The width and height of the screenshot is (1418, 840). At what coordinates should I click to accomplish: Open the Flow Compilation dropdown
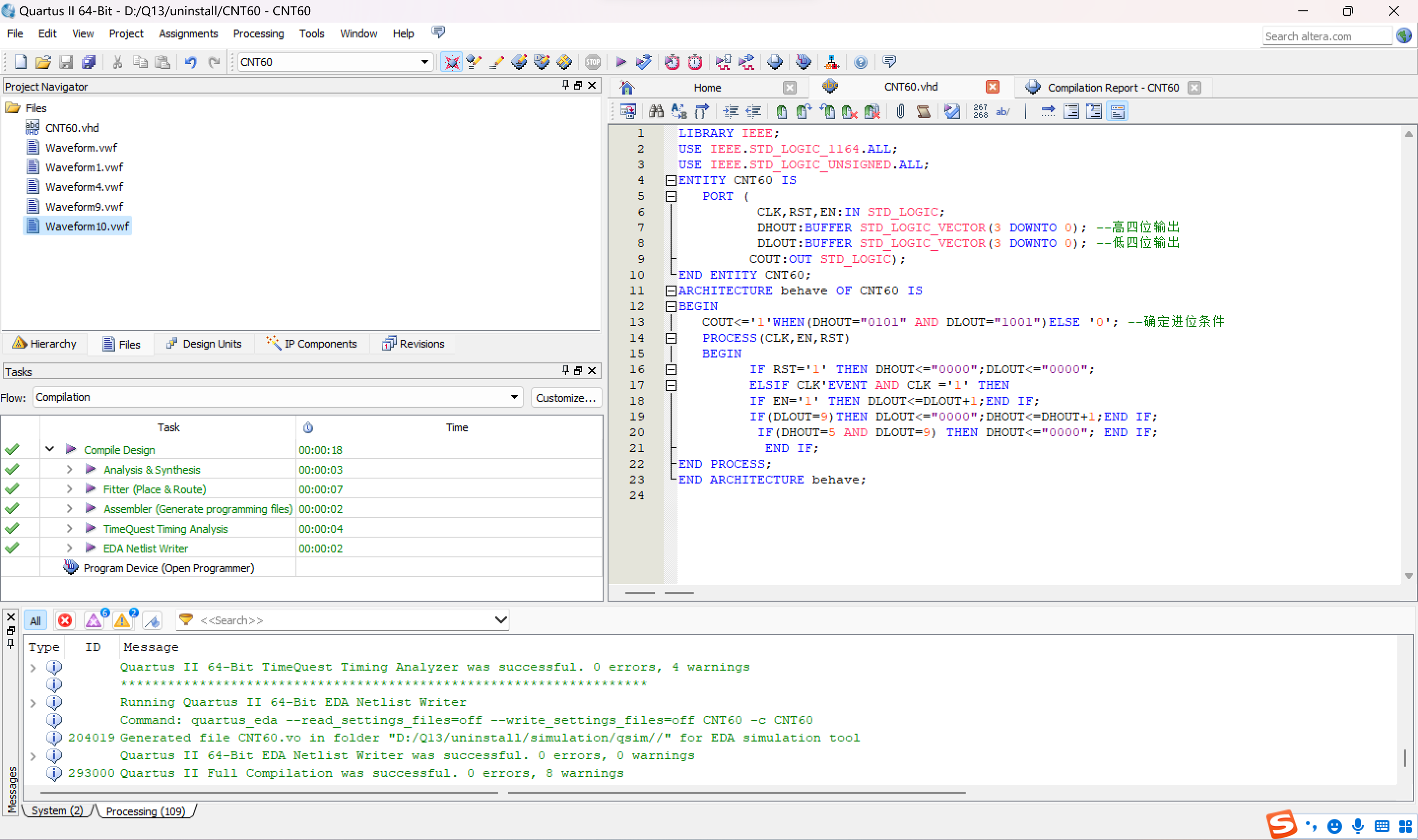coord(514,397)
